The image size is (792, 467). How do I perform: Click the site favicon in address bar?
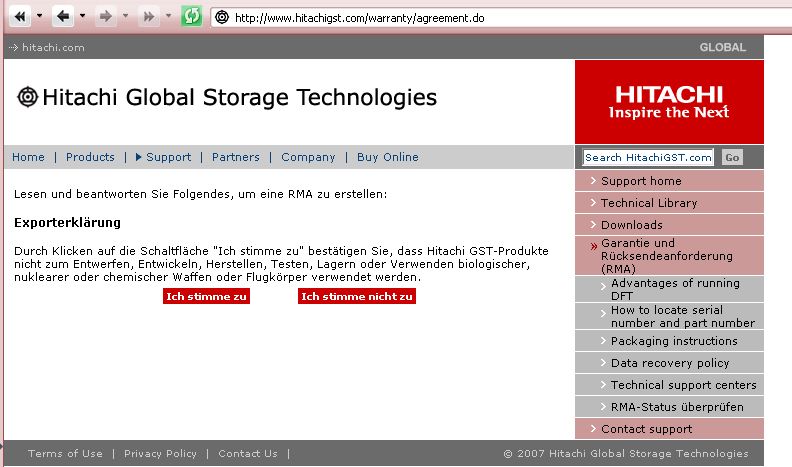point(222,18)
